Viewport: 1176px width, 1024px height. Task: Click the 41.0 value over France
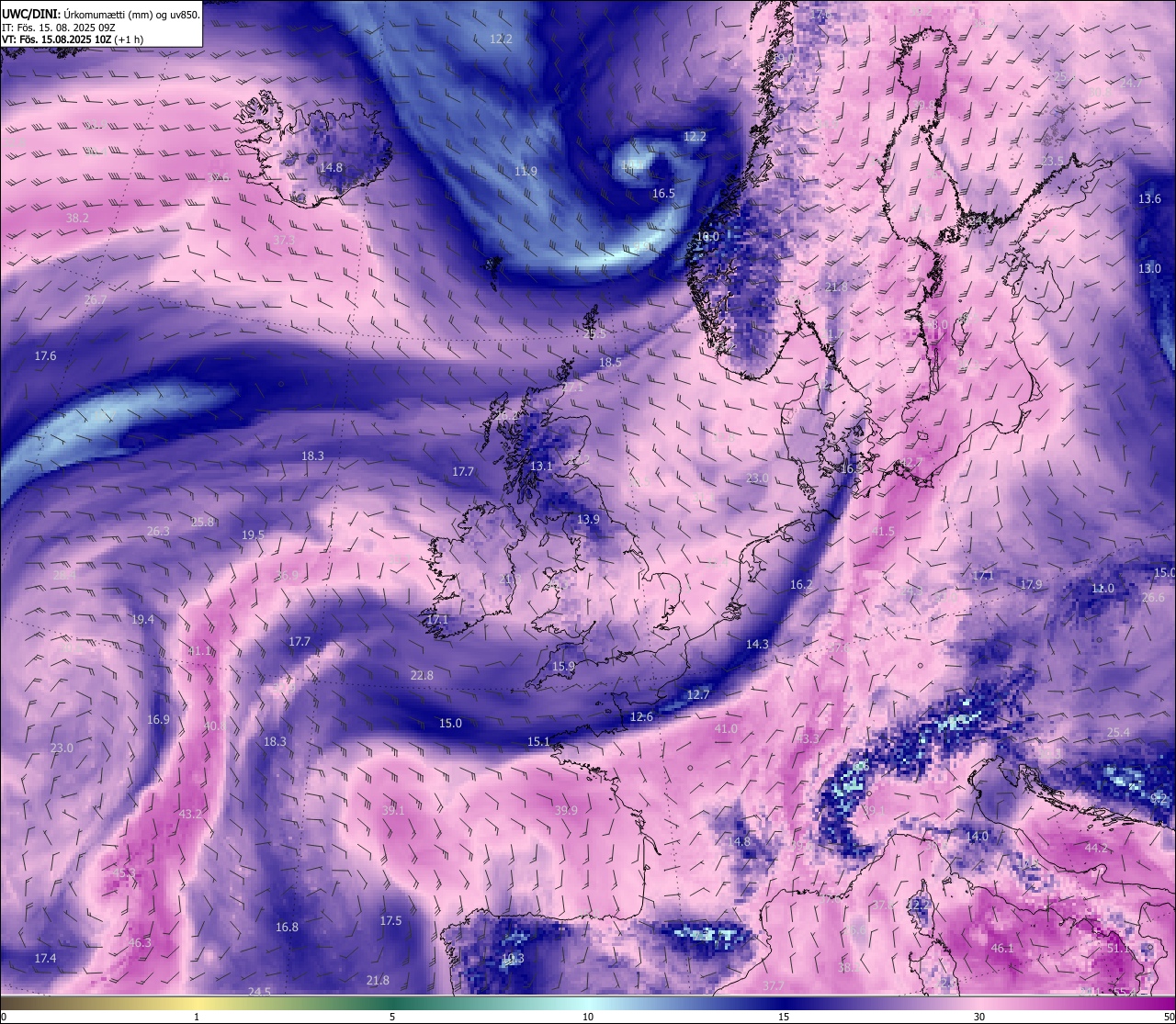(726, 728)
